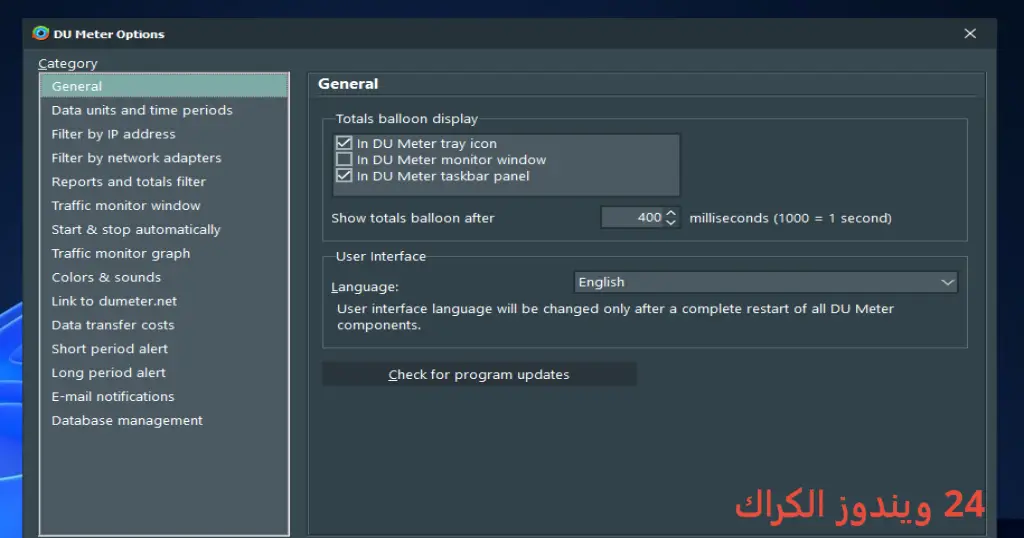Image resolution: width=1024 pixels, height=538 pixels.
Task: Select E-mail notifications category
Action: point(164,396)
